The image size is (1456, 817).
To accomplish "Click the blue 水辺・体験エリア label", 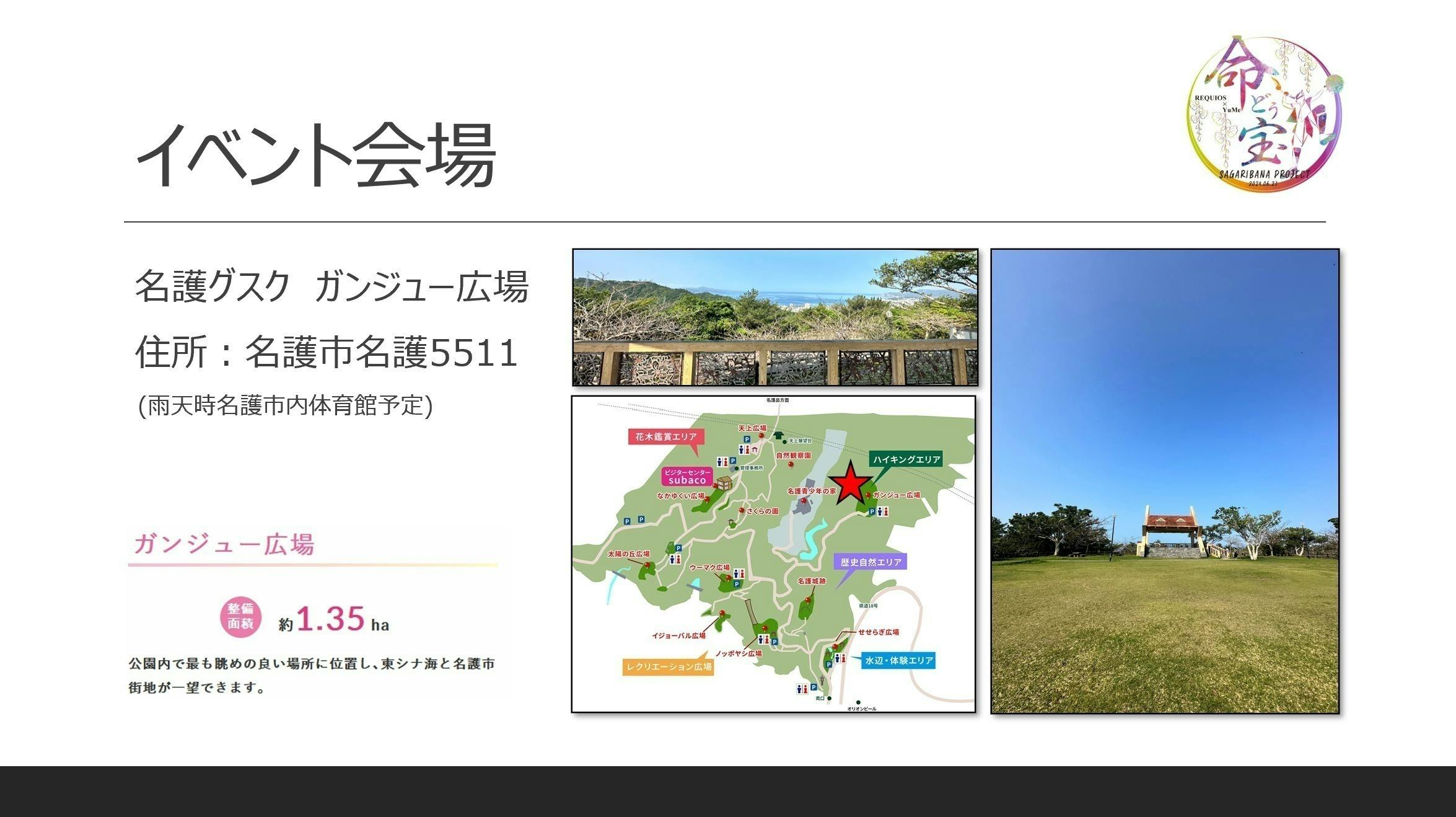I will pyautogui.click(x=899, y=660).
